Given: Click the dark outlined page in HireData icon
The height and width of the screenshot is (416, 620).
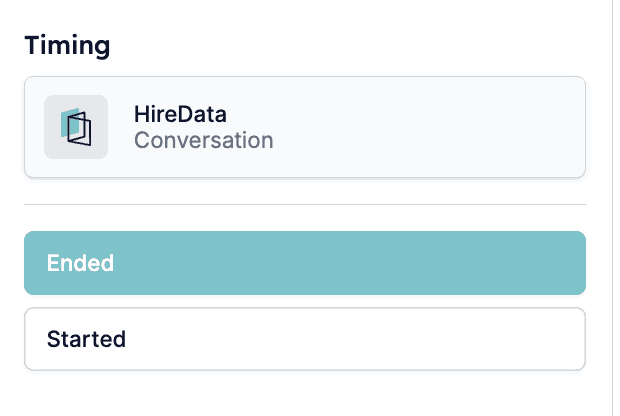Looking at the screenshot, I should click(x=80, y=129).
